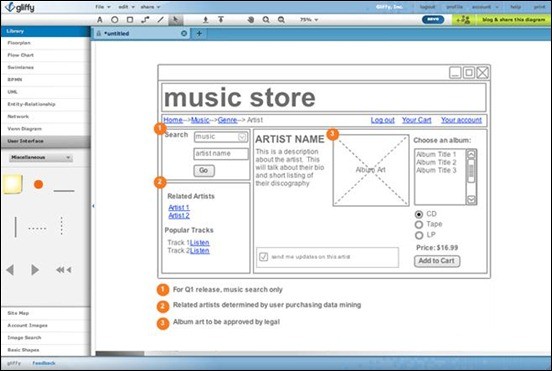
Task: Follow the Log out link in mockup
Action: 383,120
